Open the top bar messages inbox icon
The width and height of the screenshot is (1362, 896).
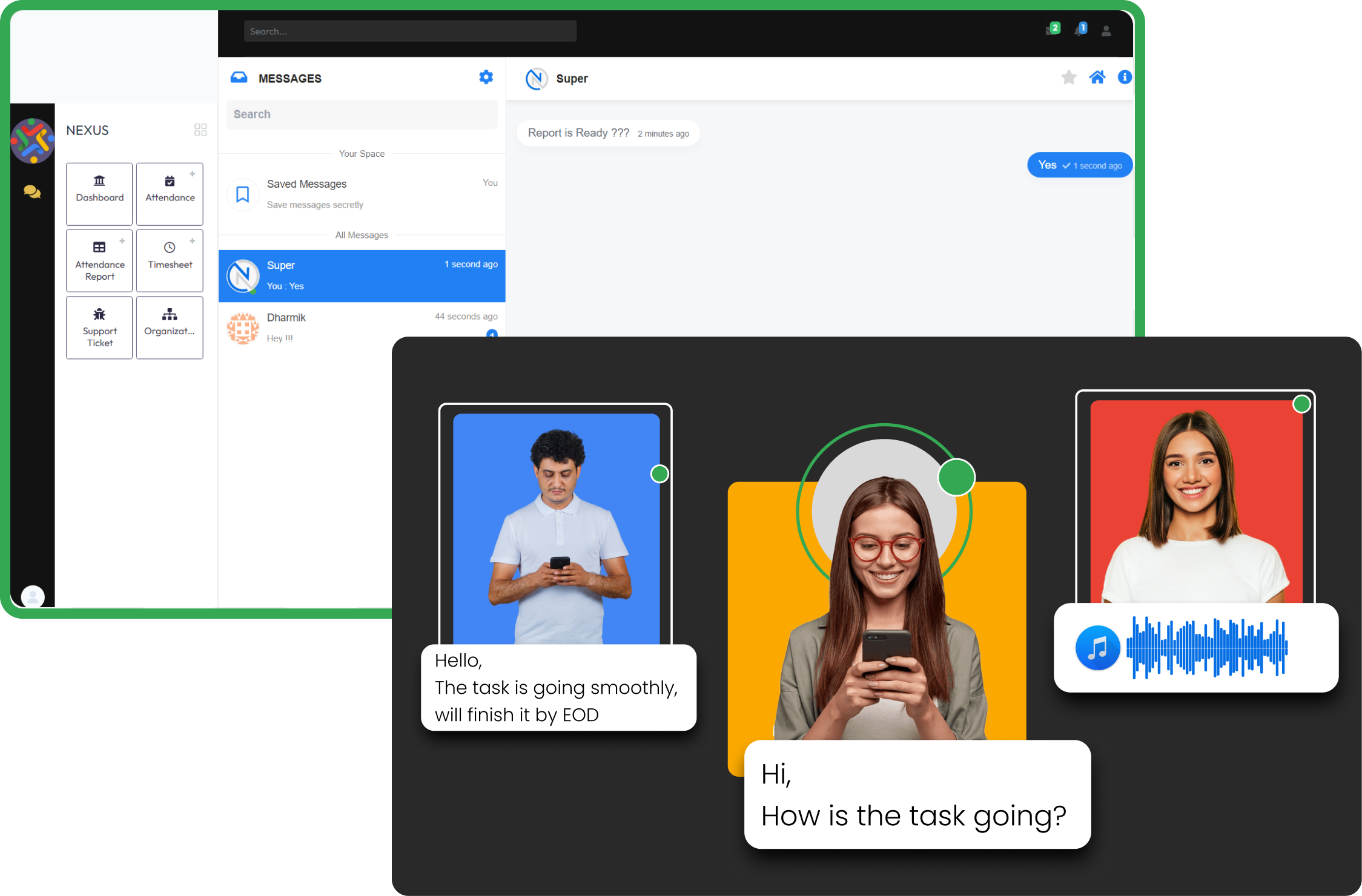click(x=1052, y=30)
